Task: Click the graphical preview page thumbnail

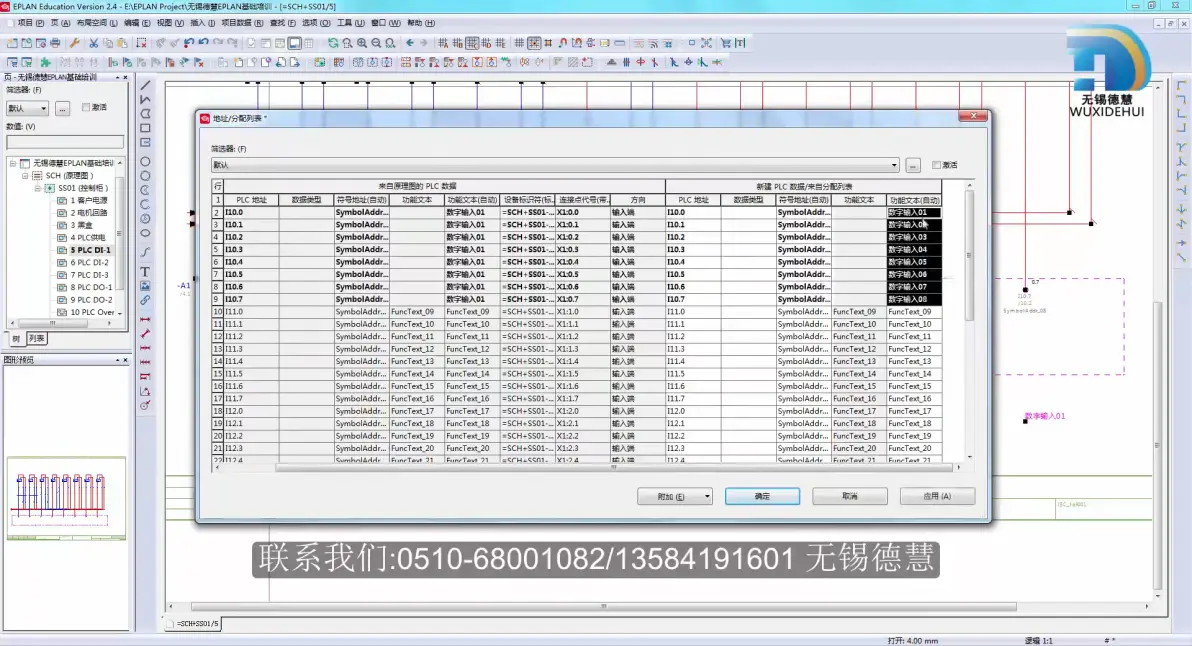Action: (66, 499)
